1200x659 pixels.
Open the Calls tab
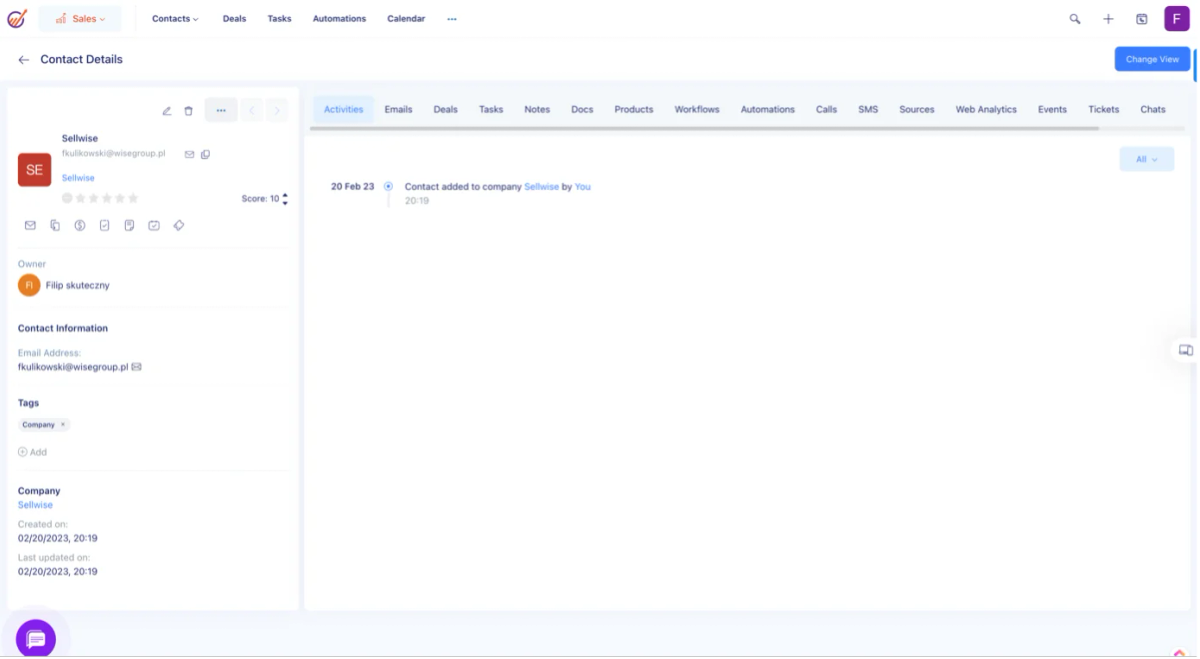826,109
